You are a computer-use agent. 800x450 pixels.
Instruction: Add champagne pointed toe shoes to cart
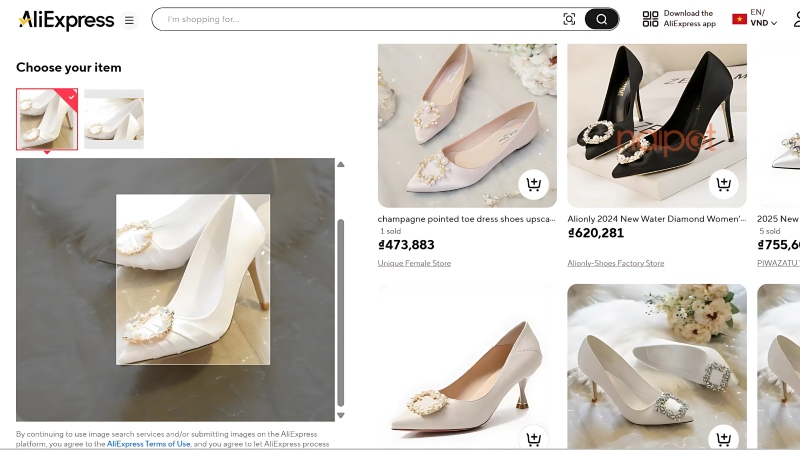[x=533, y=184]
